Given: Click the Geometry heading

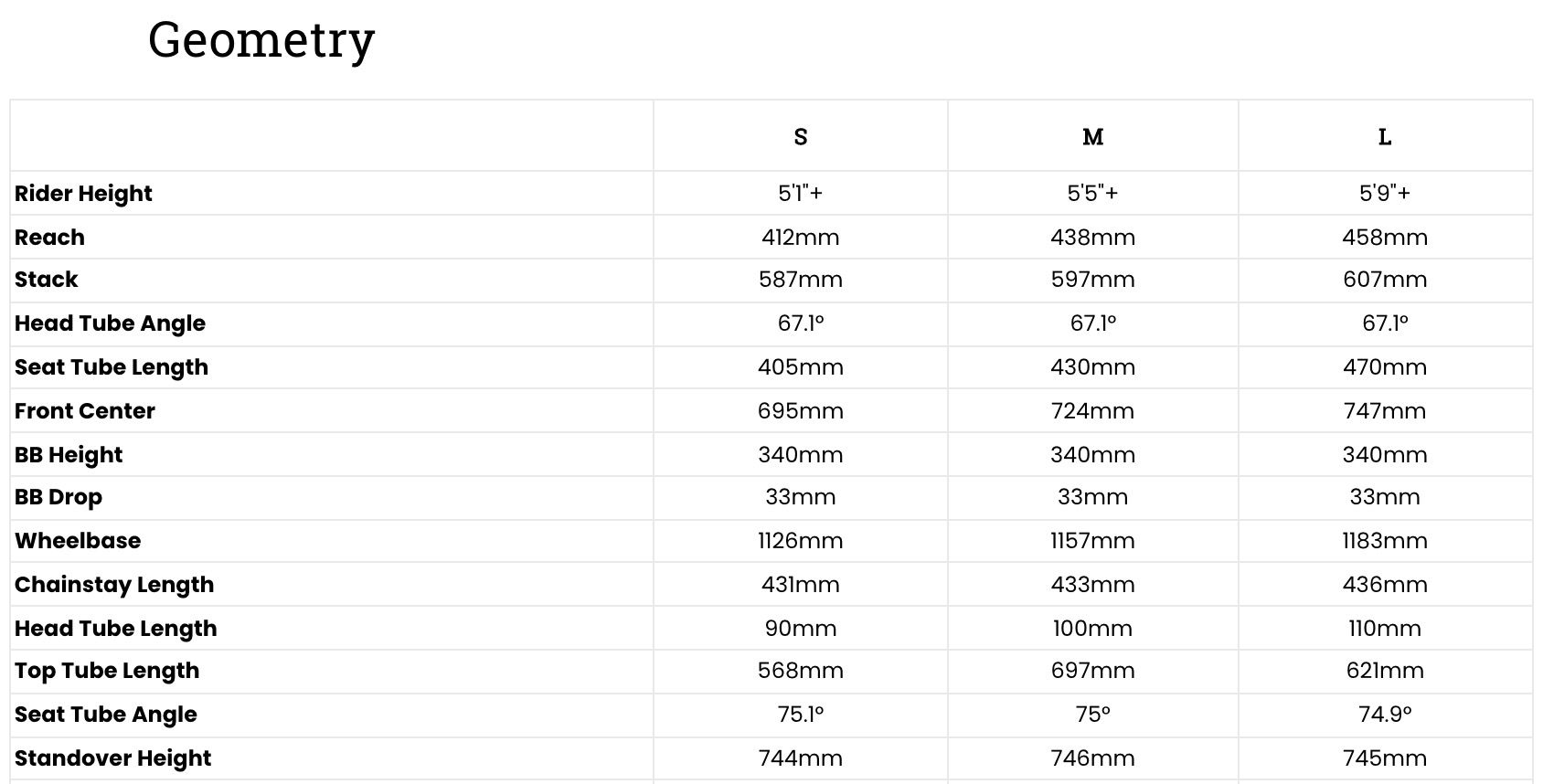Looking at the screenshot, I should [x=261, y=40].
